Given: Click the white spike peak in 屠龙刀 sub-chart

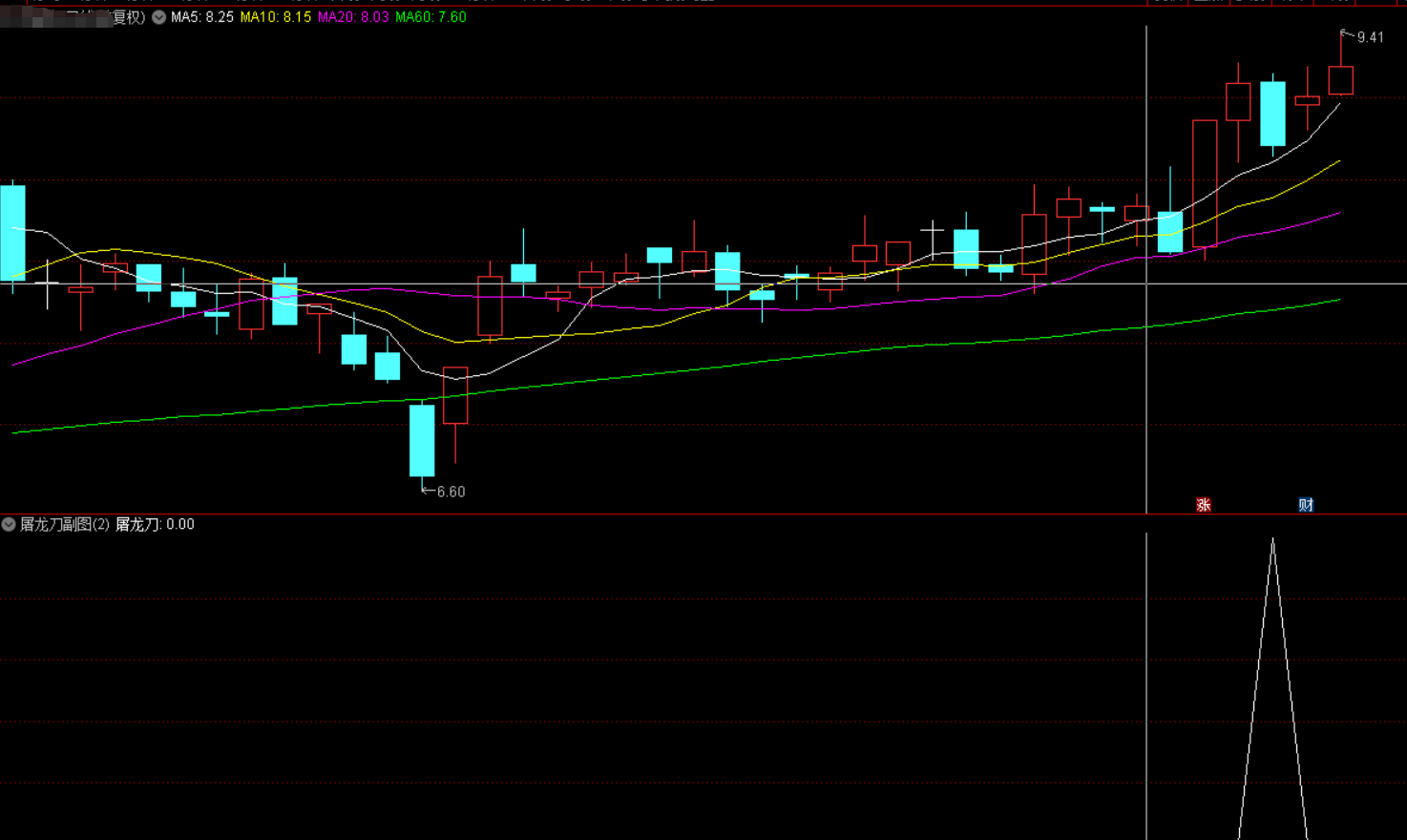Looking at the screenshot, I should (x=1272, y=540).
